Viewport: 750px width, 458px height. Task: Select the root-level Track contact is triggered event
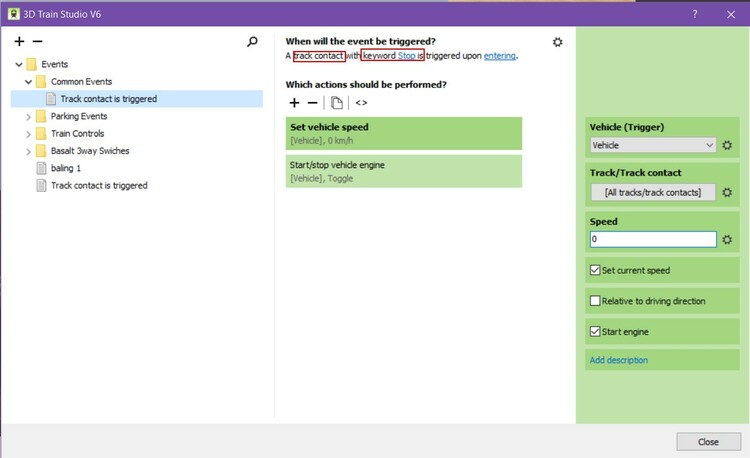click(99, 185)
